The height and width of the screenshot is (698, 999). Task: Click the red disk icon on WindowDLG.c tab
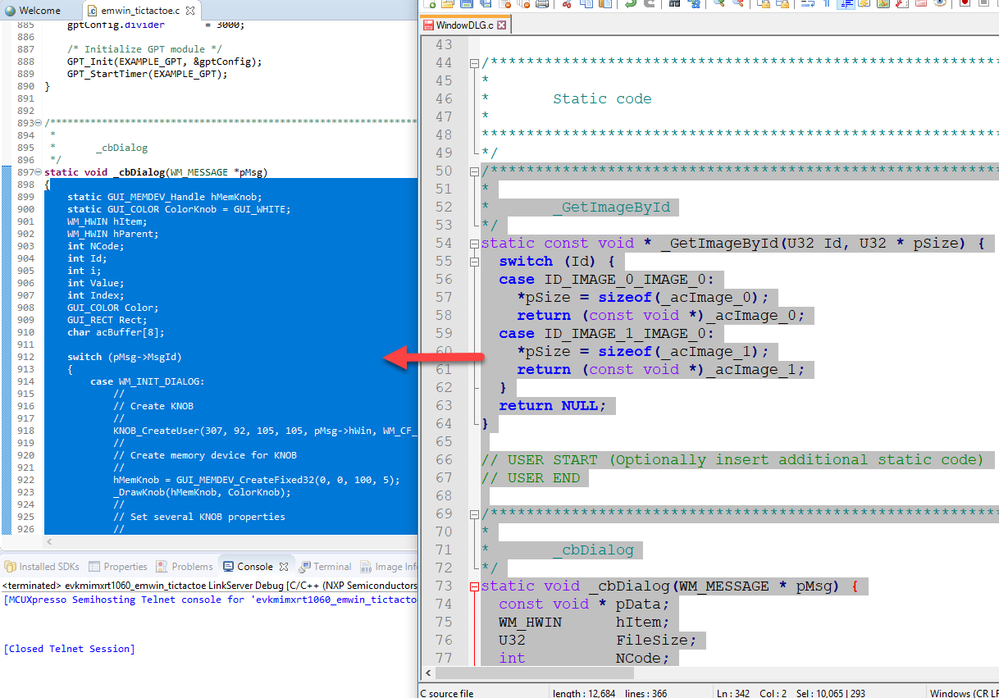tap(428, 25)
